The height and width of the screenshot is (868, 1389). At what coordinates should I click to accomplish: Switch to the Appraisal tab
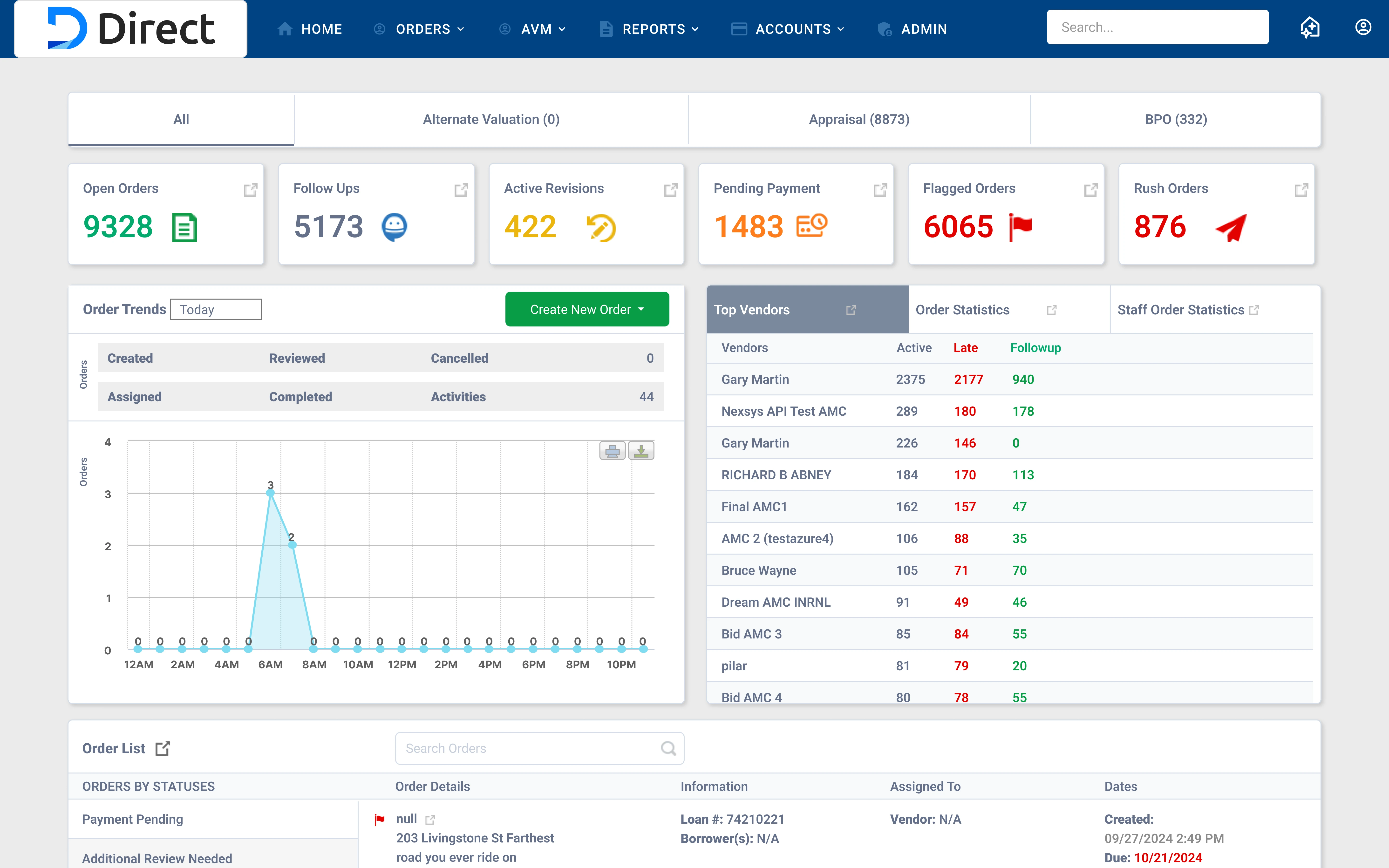coord(859,119)
